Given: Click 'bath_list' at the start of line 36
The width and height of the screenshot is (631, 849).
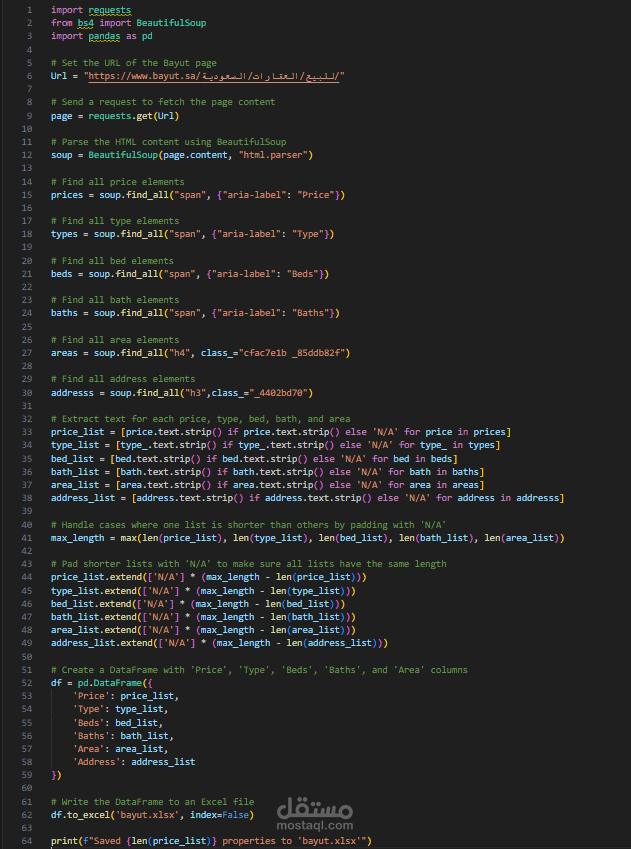Looking at the screenshot, I should pyautogui.click(x=75, y=472).
